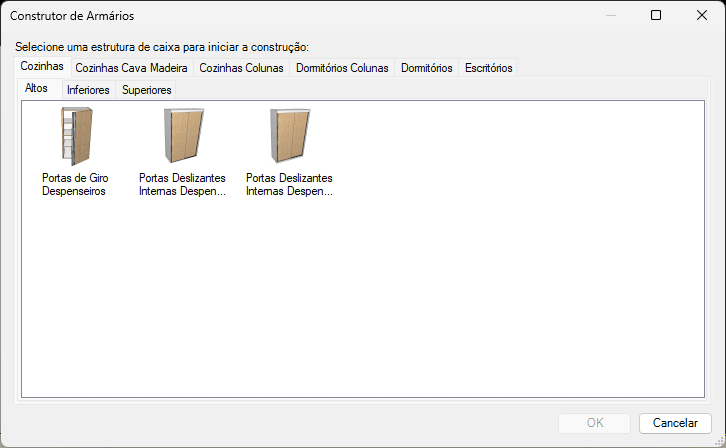Close the Construtor de Armários window
Screen dimensions: 726x448
(702, 15)
